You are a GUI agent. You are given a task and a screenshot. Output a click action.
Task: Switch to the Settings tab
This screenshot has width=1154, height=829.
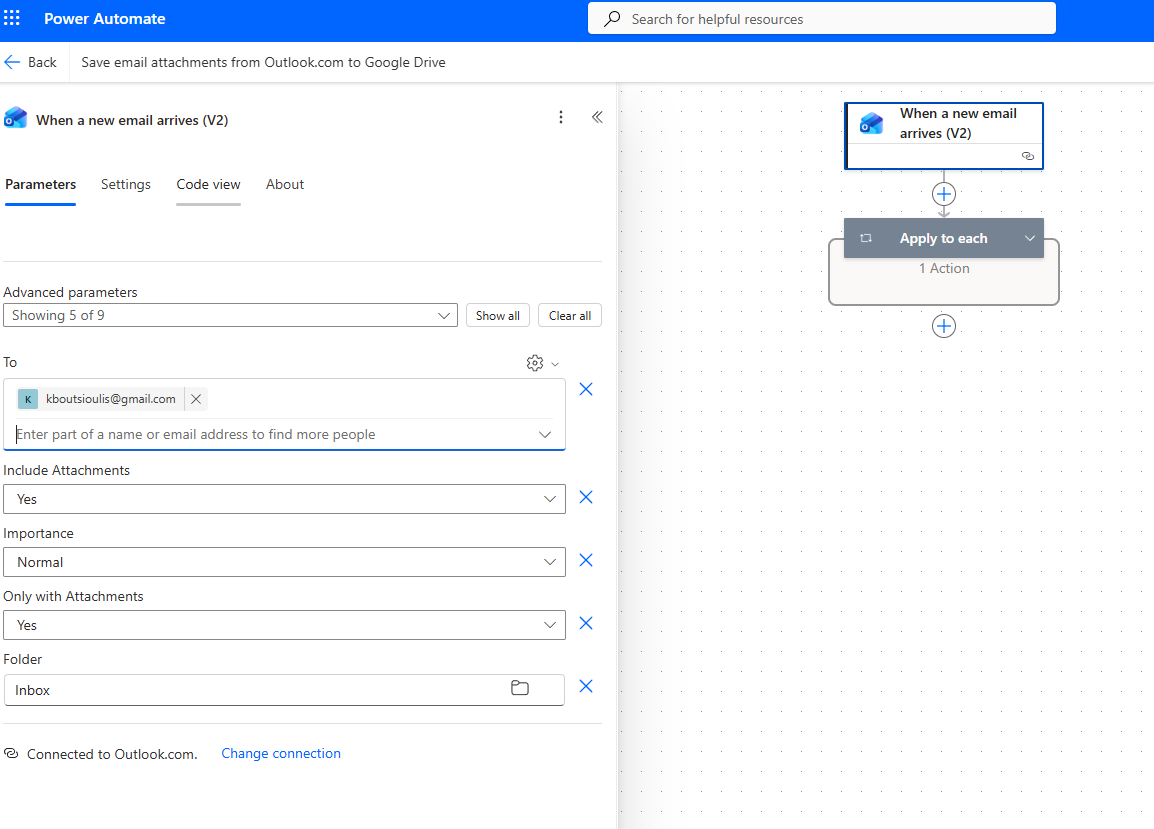pyautogui.click(x=126, y=184)
